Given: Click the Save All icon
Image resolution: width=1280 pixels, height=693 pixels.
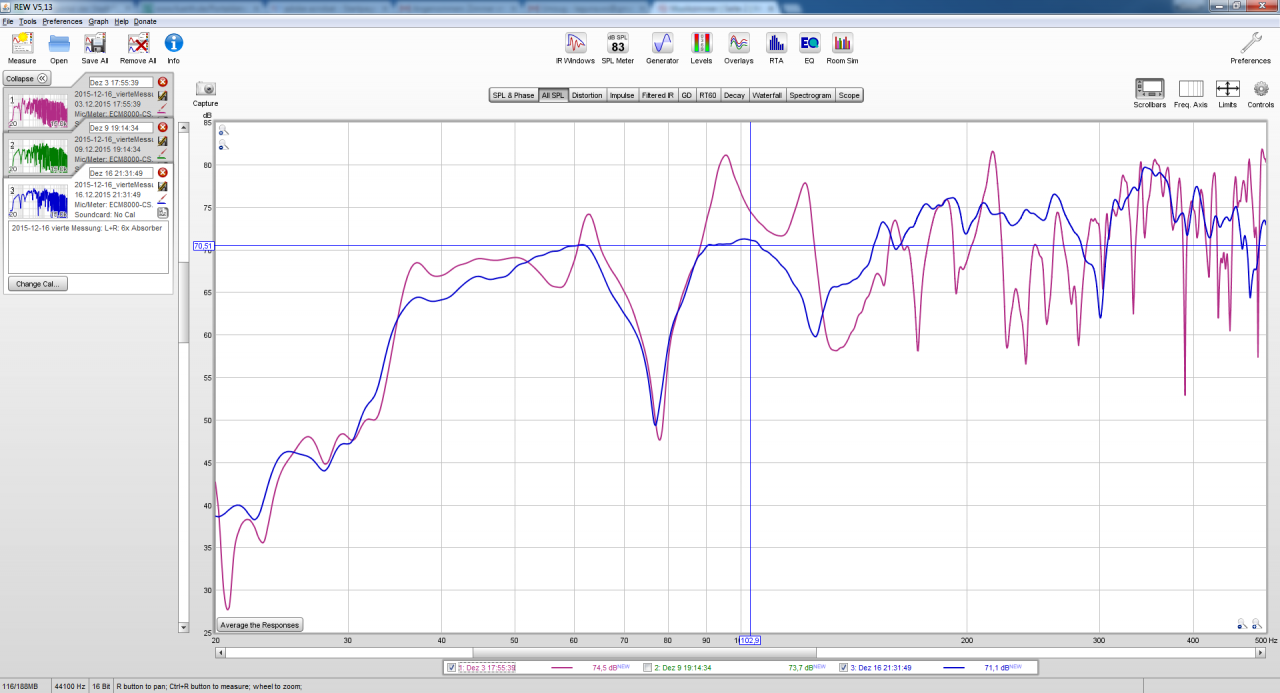Looking at the screenshot, I should coord(96,43).
